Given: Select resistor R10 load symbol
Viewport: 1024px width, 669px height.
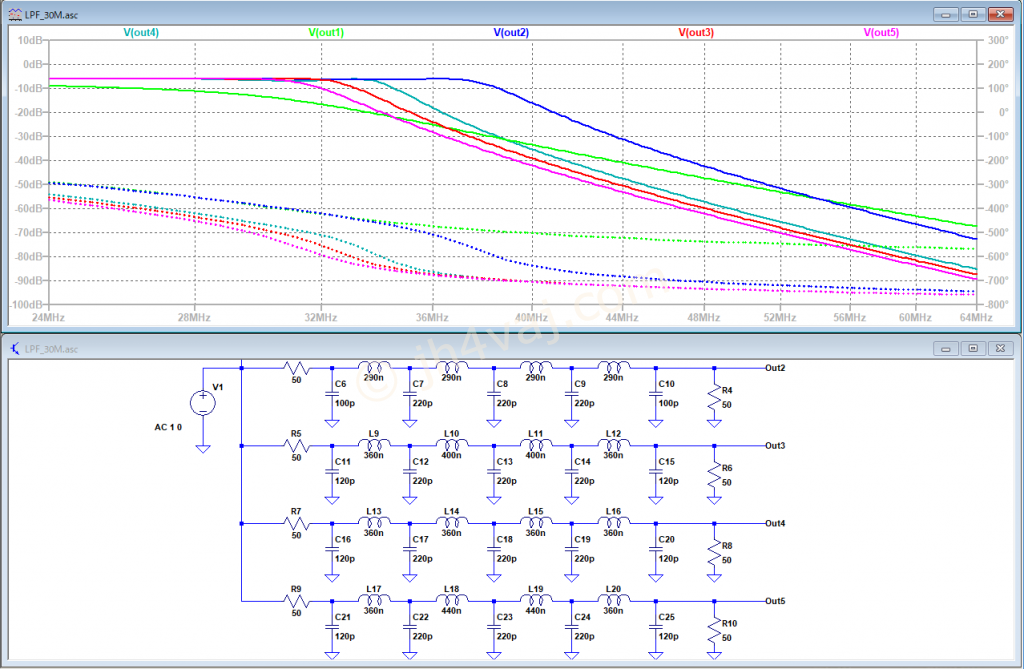Looking at the screenshot, I should point(714,631).
